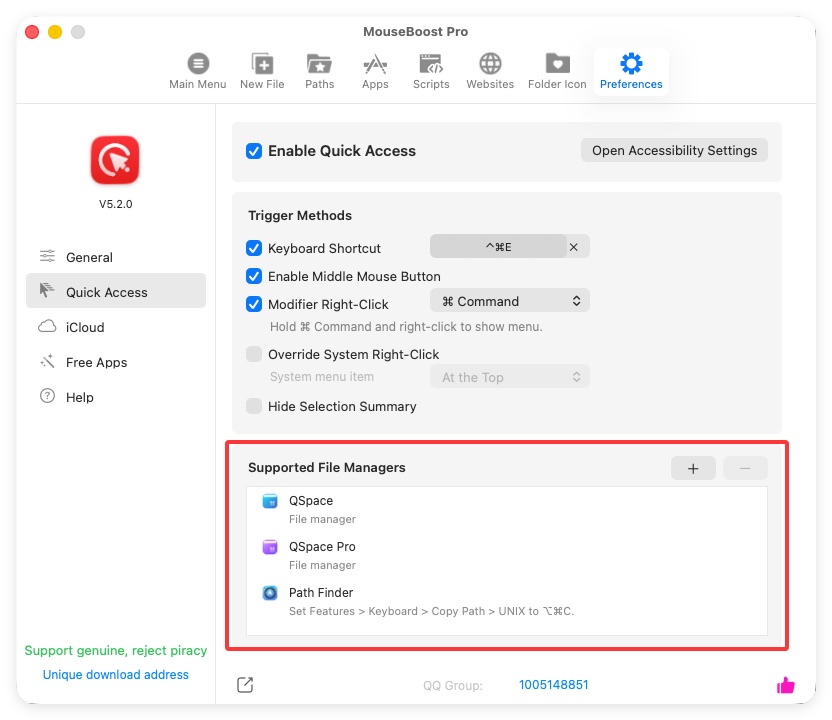Enable Override System Right-Click checkbox
This screenshot has width=832, height=720.
(x=254, y=354)
